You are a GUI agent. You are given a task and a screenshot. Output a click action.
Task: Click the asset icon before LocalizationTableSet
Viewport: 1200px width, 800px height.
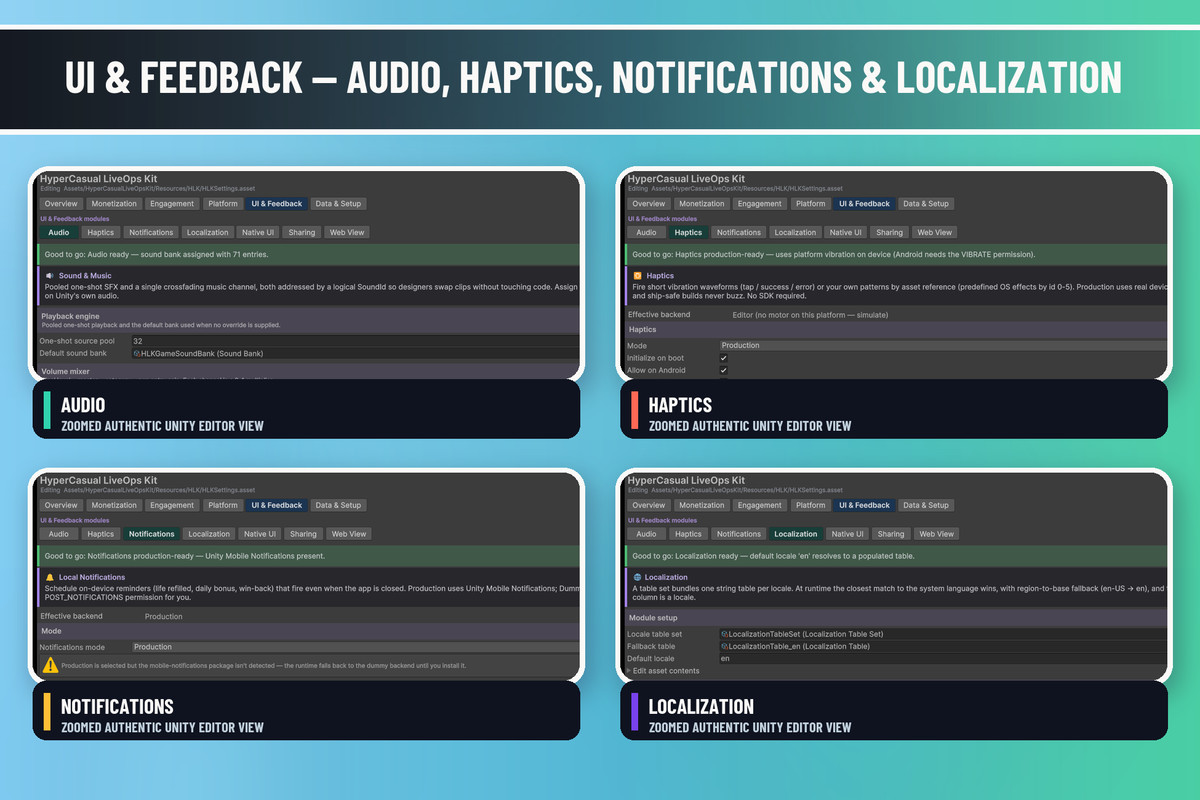(725, 634)
